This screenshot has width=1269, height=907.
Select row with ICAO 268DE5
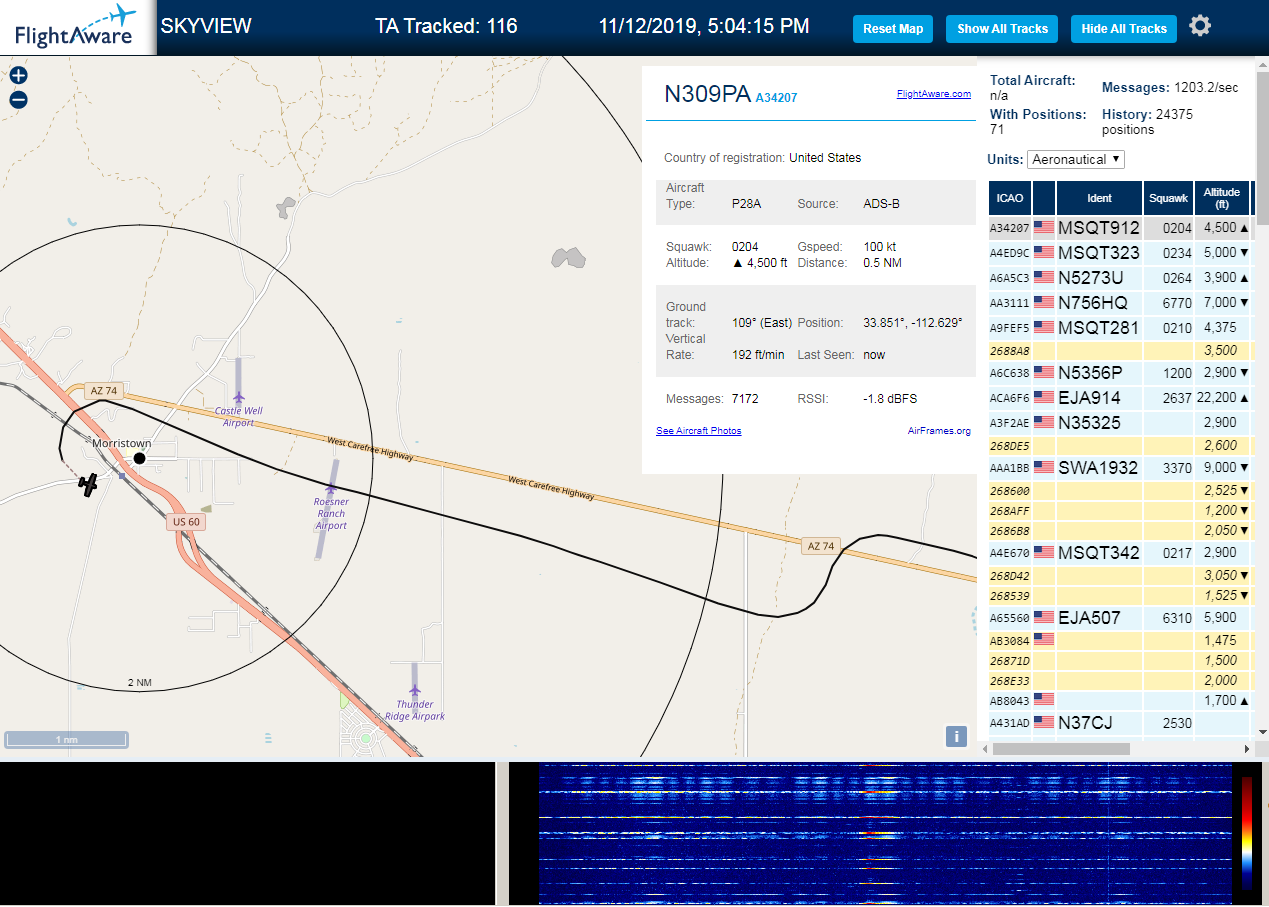pos(1120,446)
